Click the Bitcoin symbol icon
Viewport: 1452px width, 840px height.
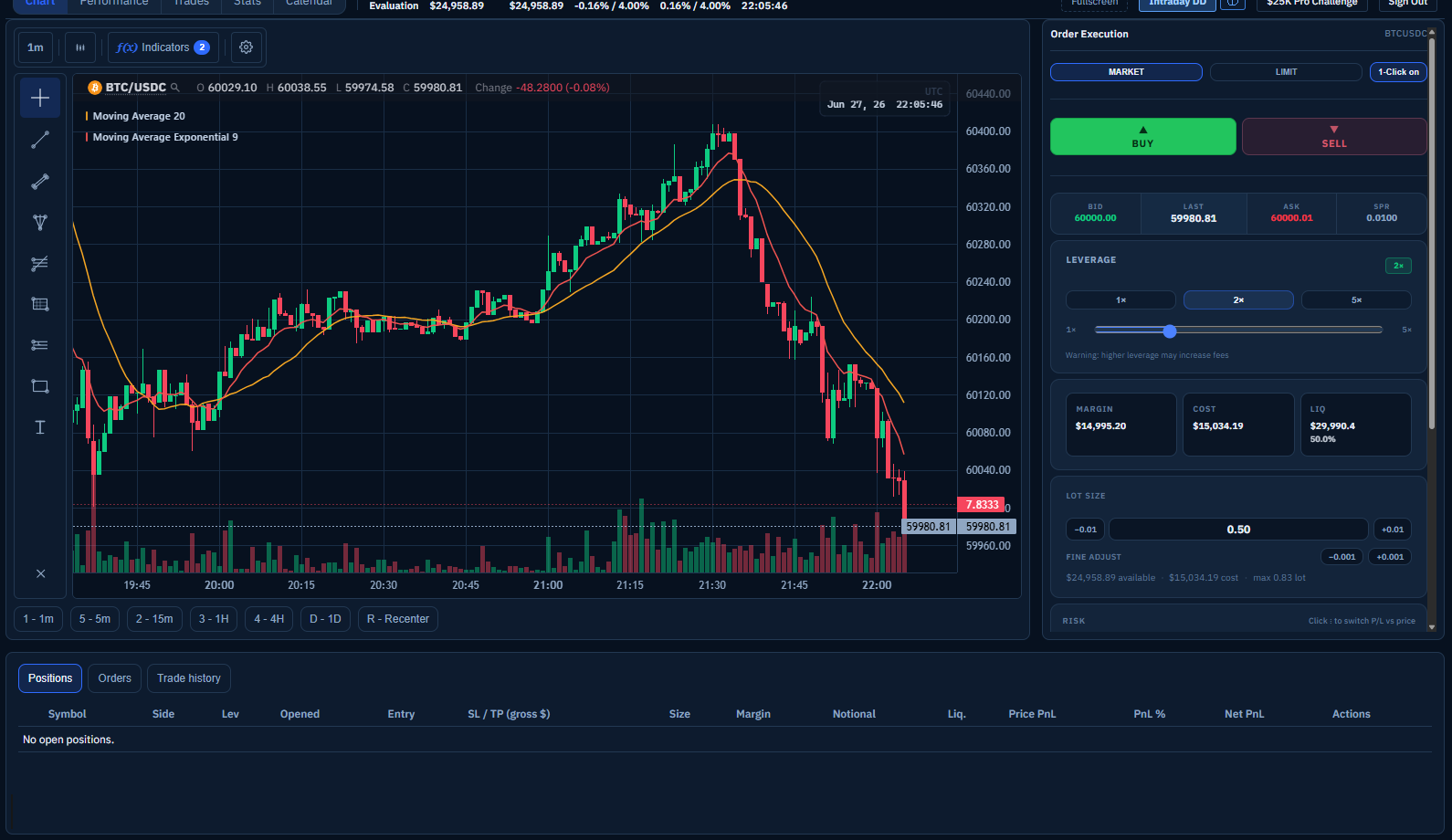tap(95, 88)
